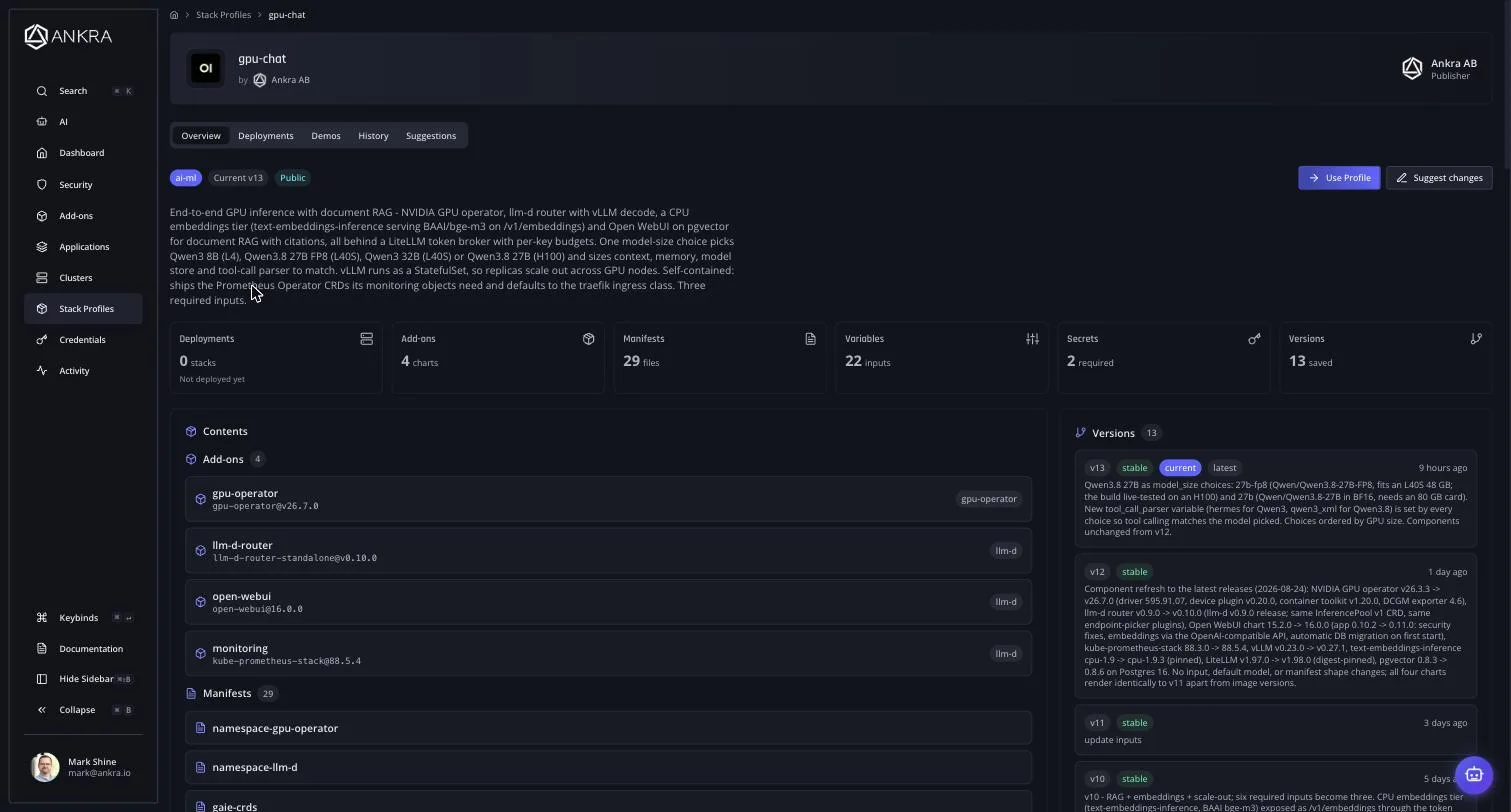Click the Deployments card stack icon
The height and width of the screenshot is (812, 1511).
[x=366, y=339]
